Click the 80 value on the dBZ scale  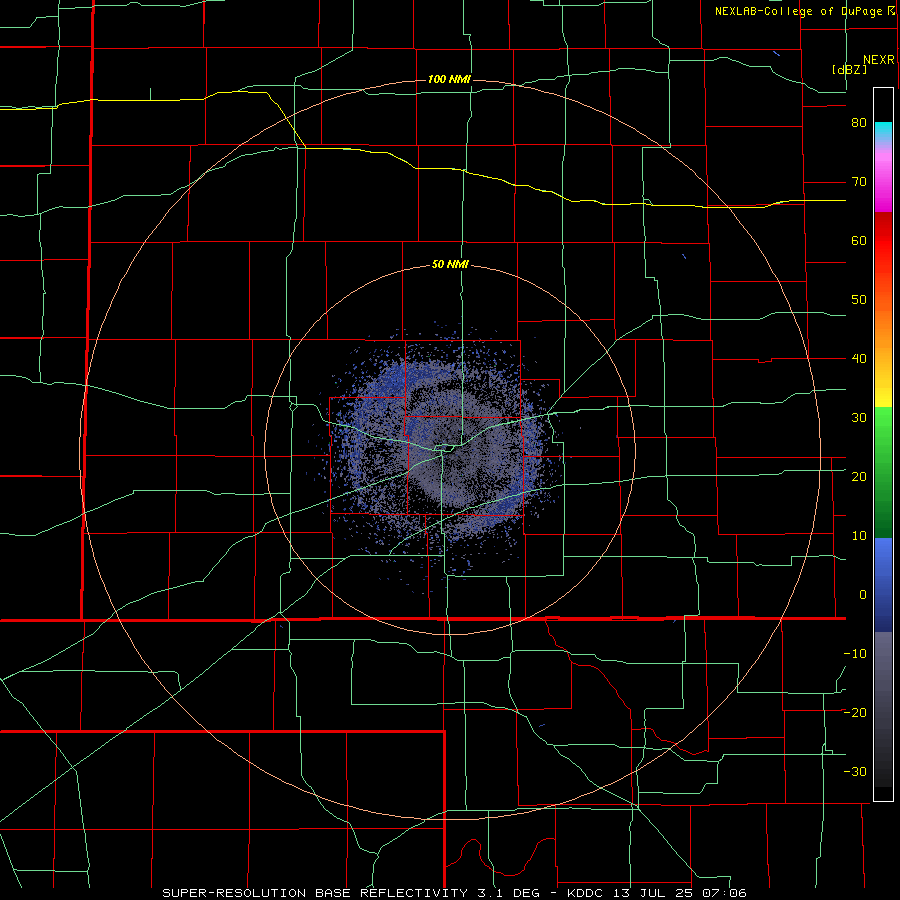[859, 123]
